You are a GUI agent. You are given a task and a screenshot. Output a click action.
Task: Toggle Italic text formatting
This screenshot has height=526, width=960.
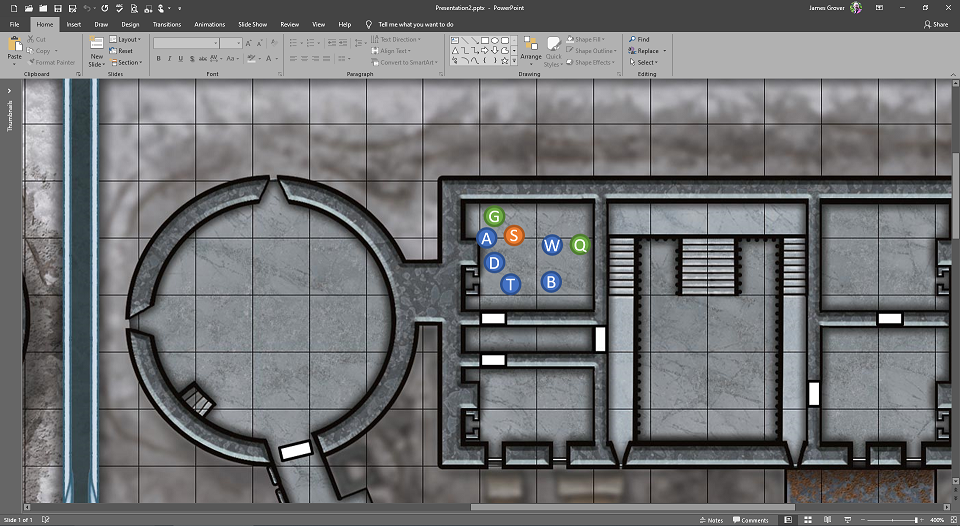(x=170, y=59)
